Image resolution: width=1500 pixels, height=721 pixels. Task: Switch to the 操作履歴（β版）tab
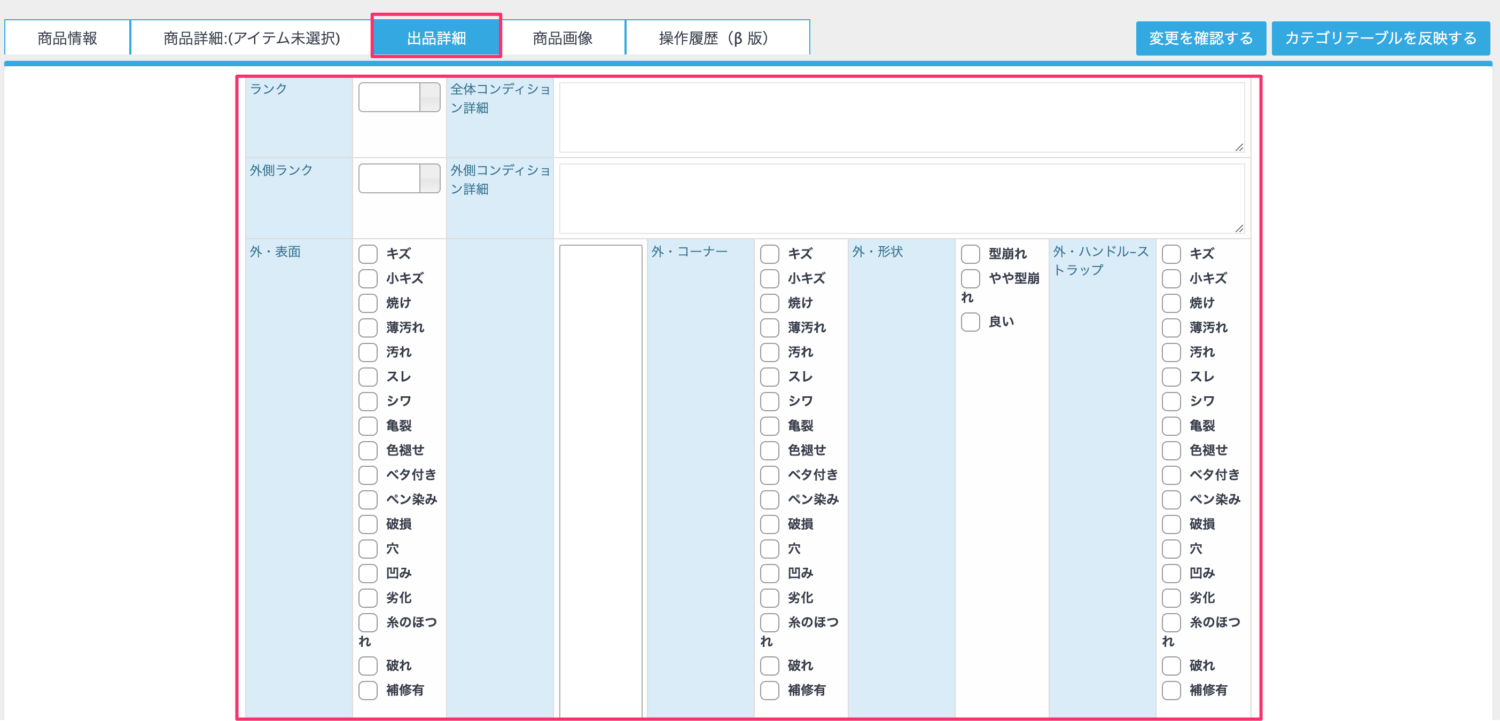[x=718, y=38]
